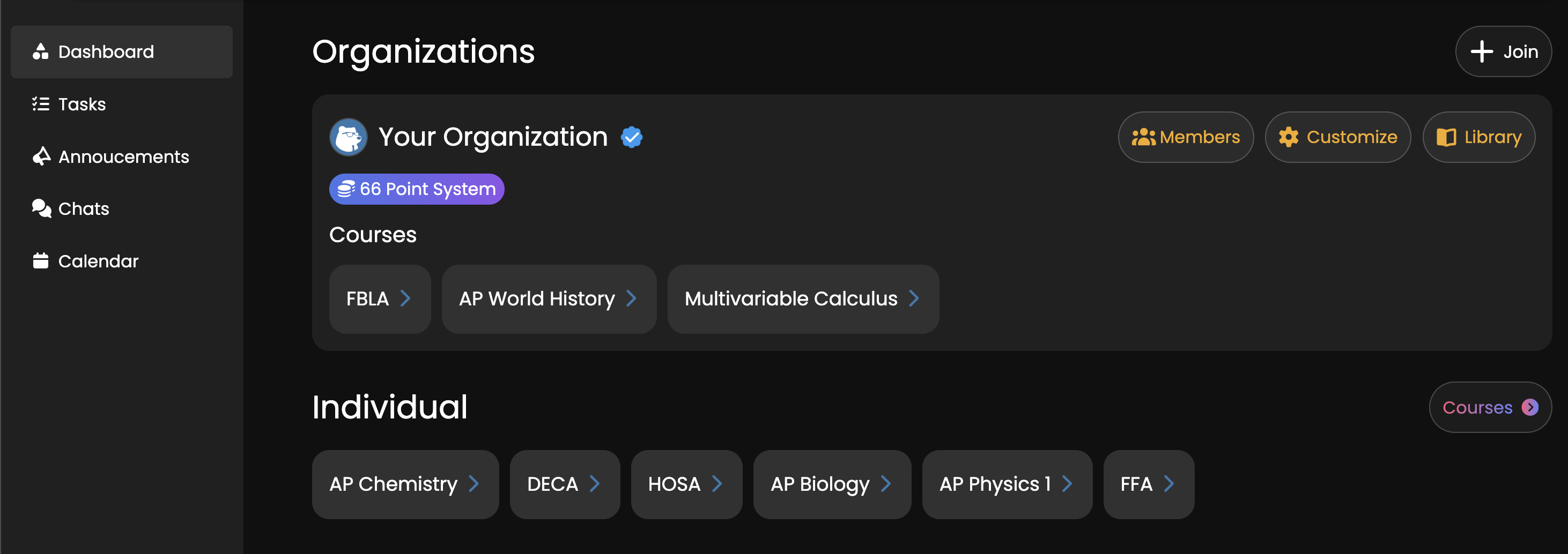Click the Chats speech bubbles icon
This screenshot has width=1568, height=554.
[x=41, y=208]
